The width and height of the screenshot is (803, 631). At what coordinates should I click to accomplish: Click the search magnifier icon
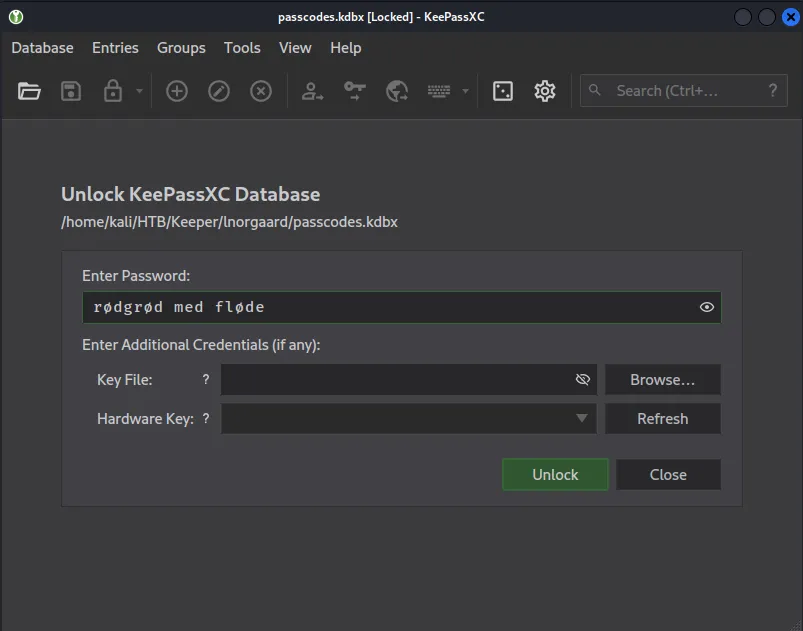pyautogui.click(x=595, y=90)
